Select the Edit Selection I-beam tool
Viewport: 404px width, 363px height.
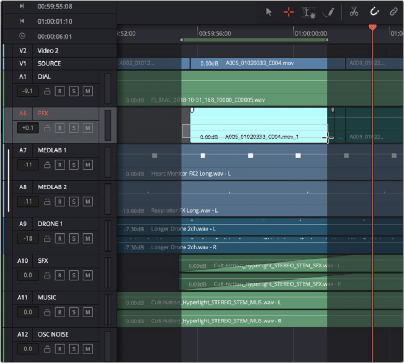pos(309,13)
